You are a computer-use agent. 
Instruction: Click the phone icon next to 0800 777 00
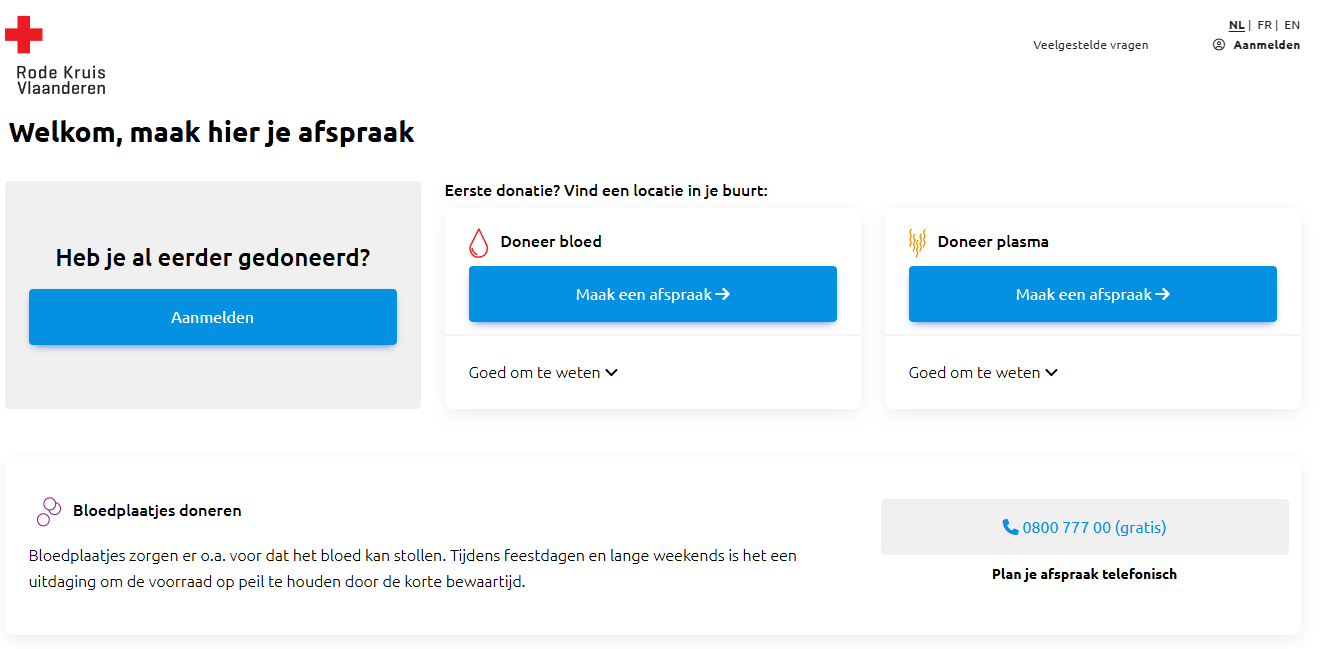pos(1010,527)
